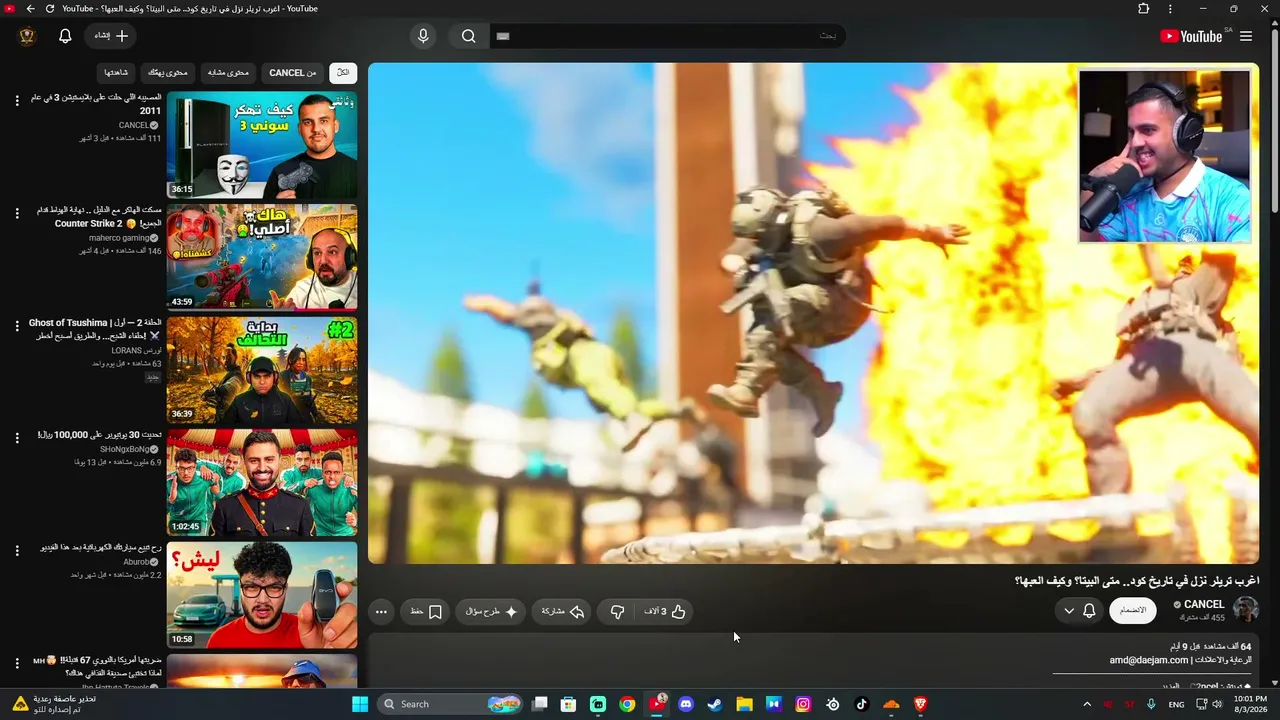Click the Ghost of Tsushima video title
The image size is (1280, 720).
(95, 329)
